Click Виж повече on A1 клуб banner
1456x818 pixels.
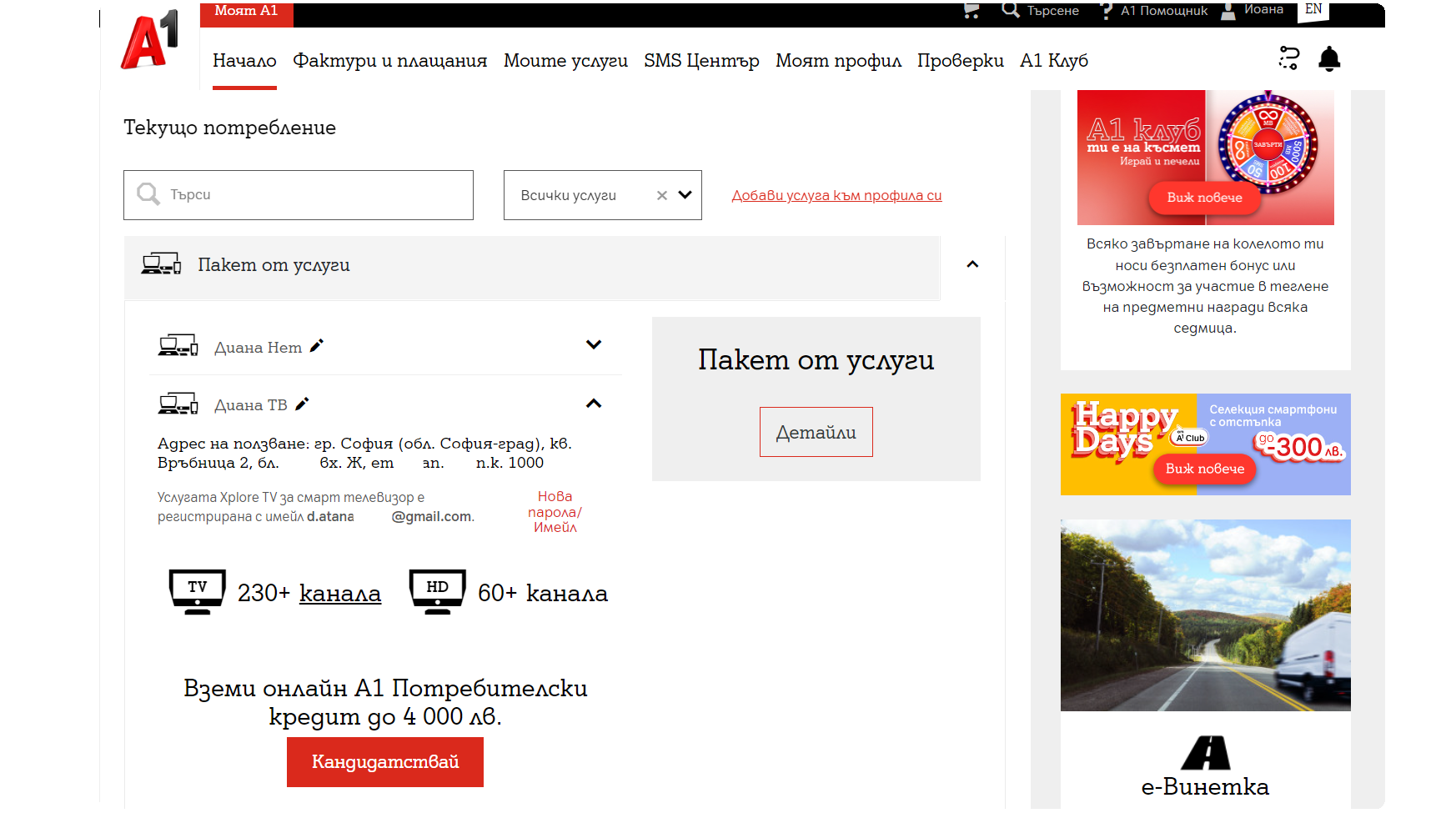(x=1204, y=198)
